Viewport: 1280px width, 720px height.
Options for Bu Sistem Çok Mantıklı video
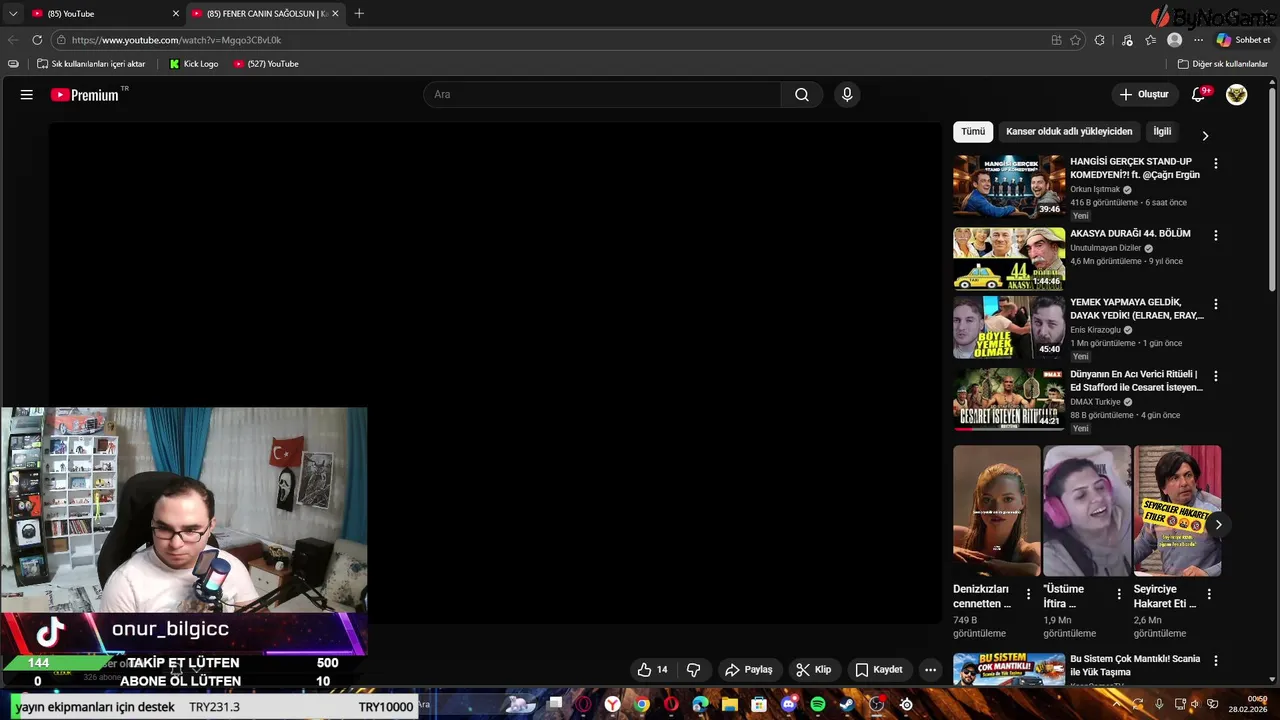(1216, 660)
